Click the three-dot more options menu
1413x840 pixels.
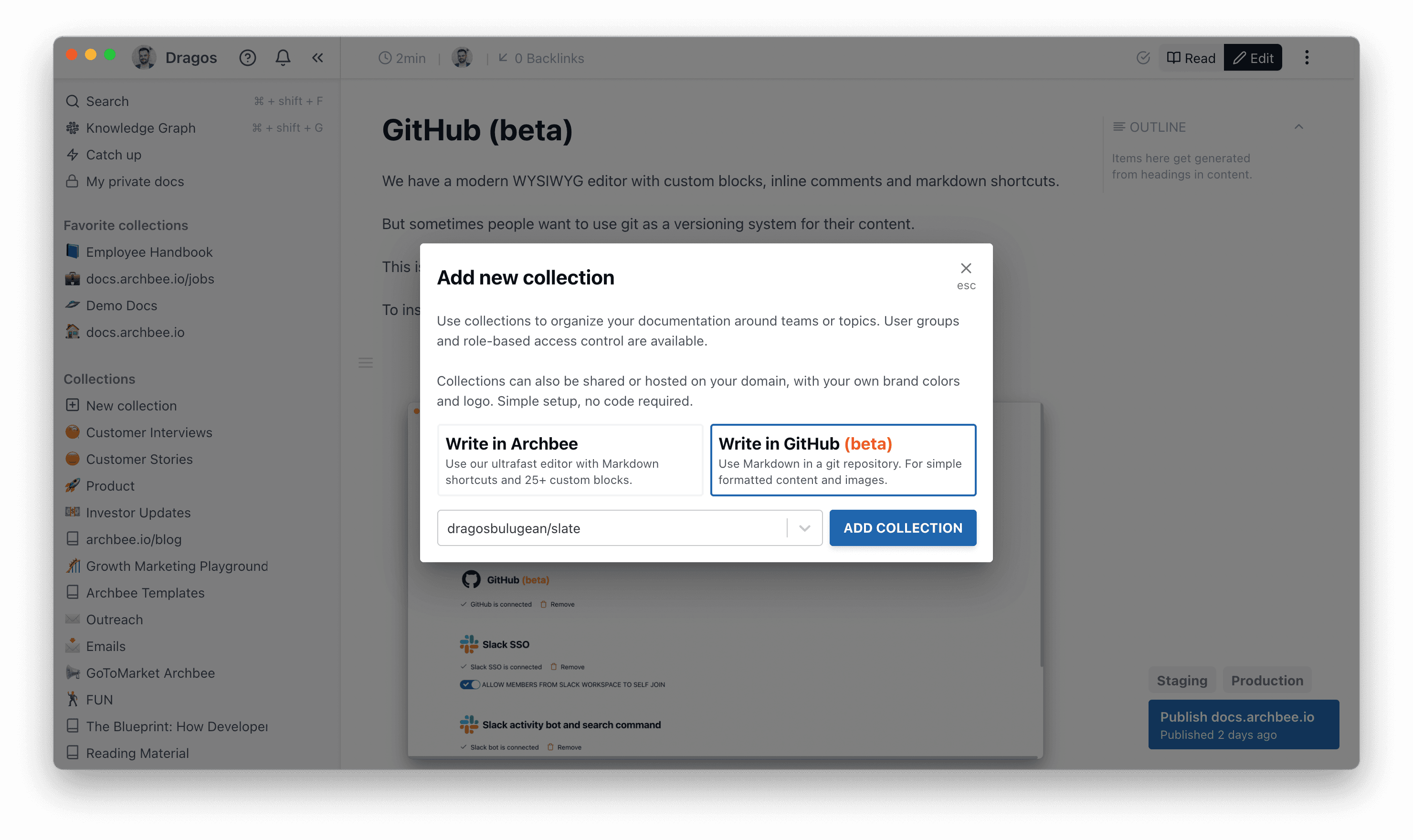pyautogui.click(x=1307, y=58)
